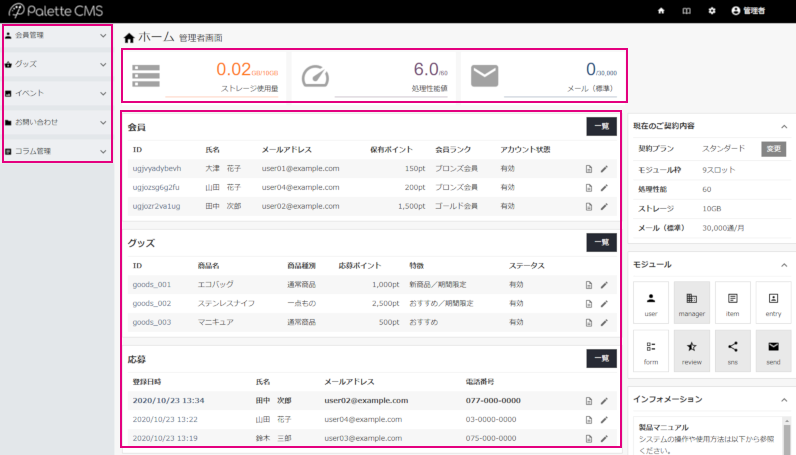Open the manager module
Screen dimensions: 796x455
(x=692, y=303)
